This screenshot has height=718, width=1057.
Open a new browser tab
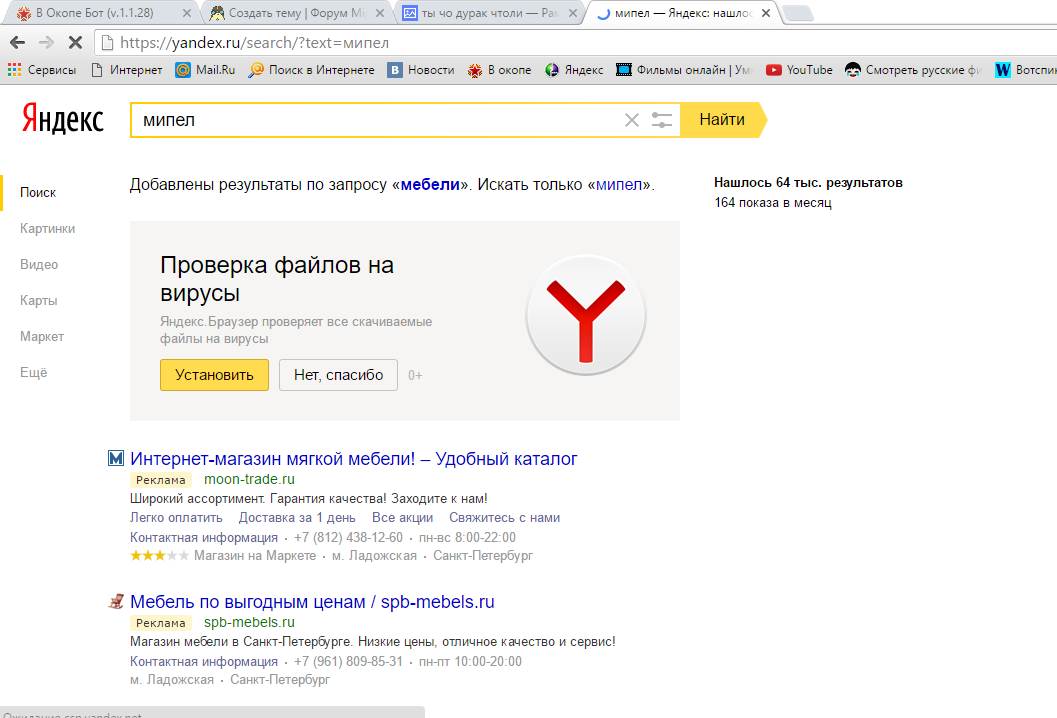(x=799, y=13)
